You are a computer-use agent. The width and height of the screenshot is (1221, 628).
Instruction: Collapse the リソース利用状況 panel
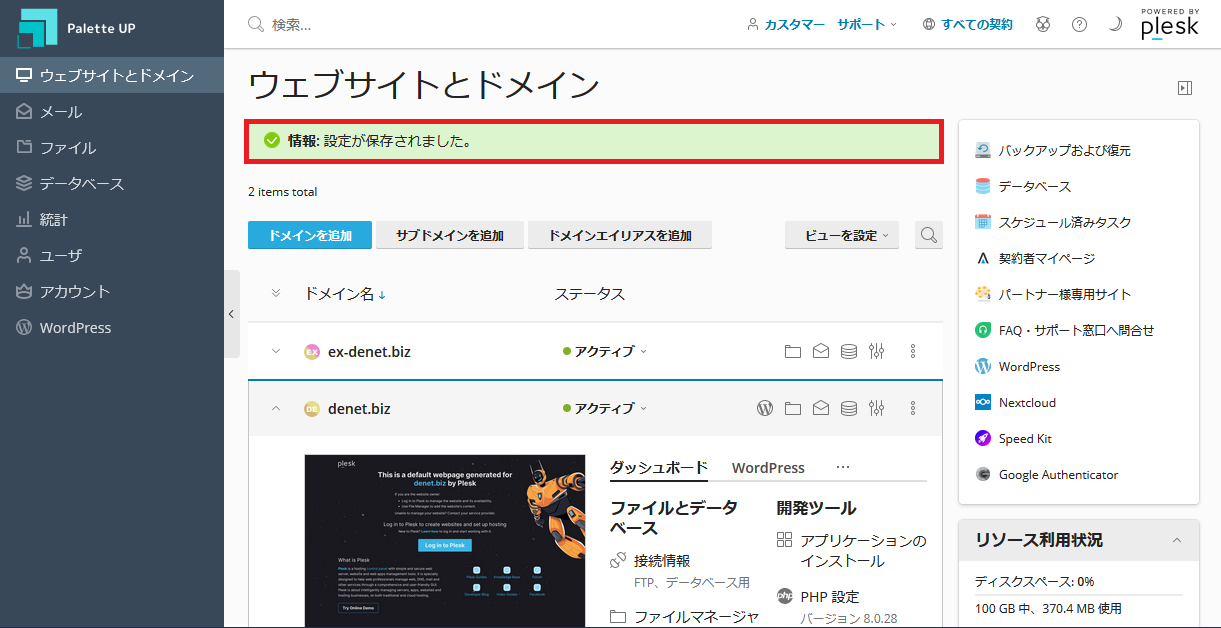pos(1177,540)
